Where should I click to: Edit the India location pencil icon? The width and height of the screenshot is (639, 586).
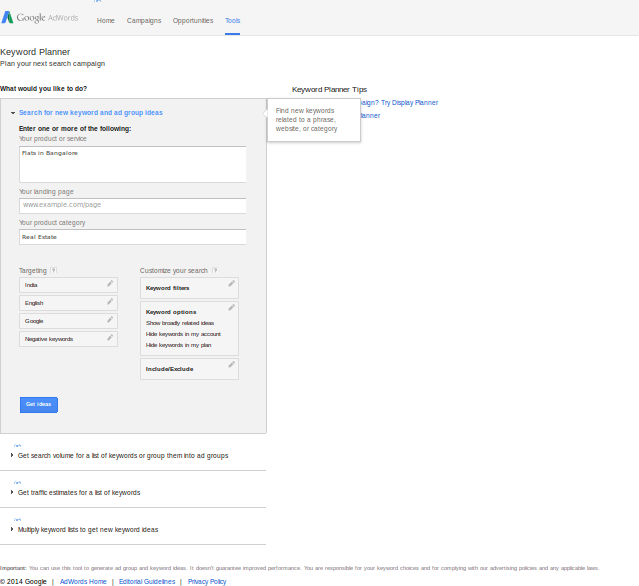tap(110, 284)
